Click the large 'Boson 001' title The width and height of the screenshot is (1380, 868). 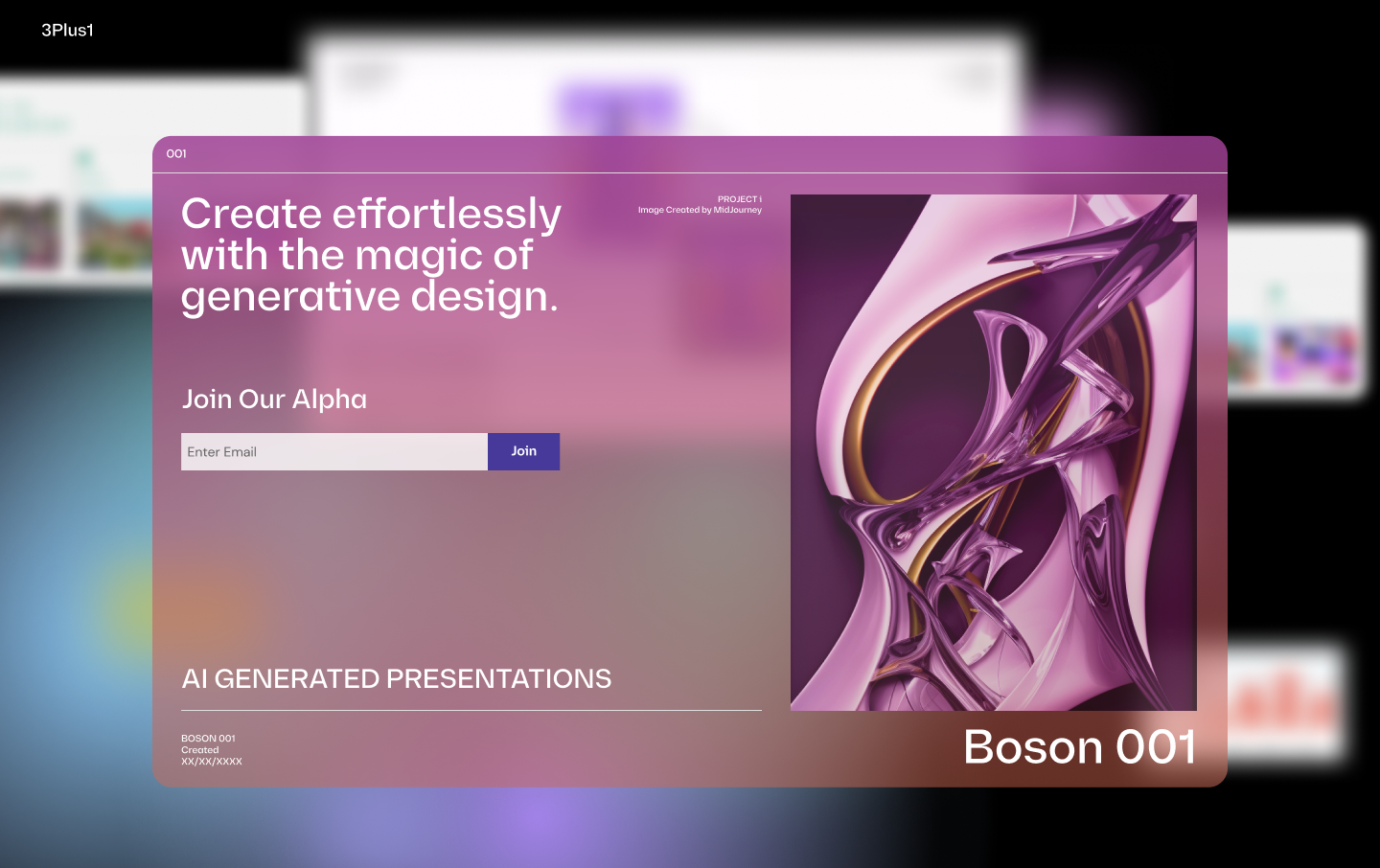click(1080, 746)
